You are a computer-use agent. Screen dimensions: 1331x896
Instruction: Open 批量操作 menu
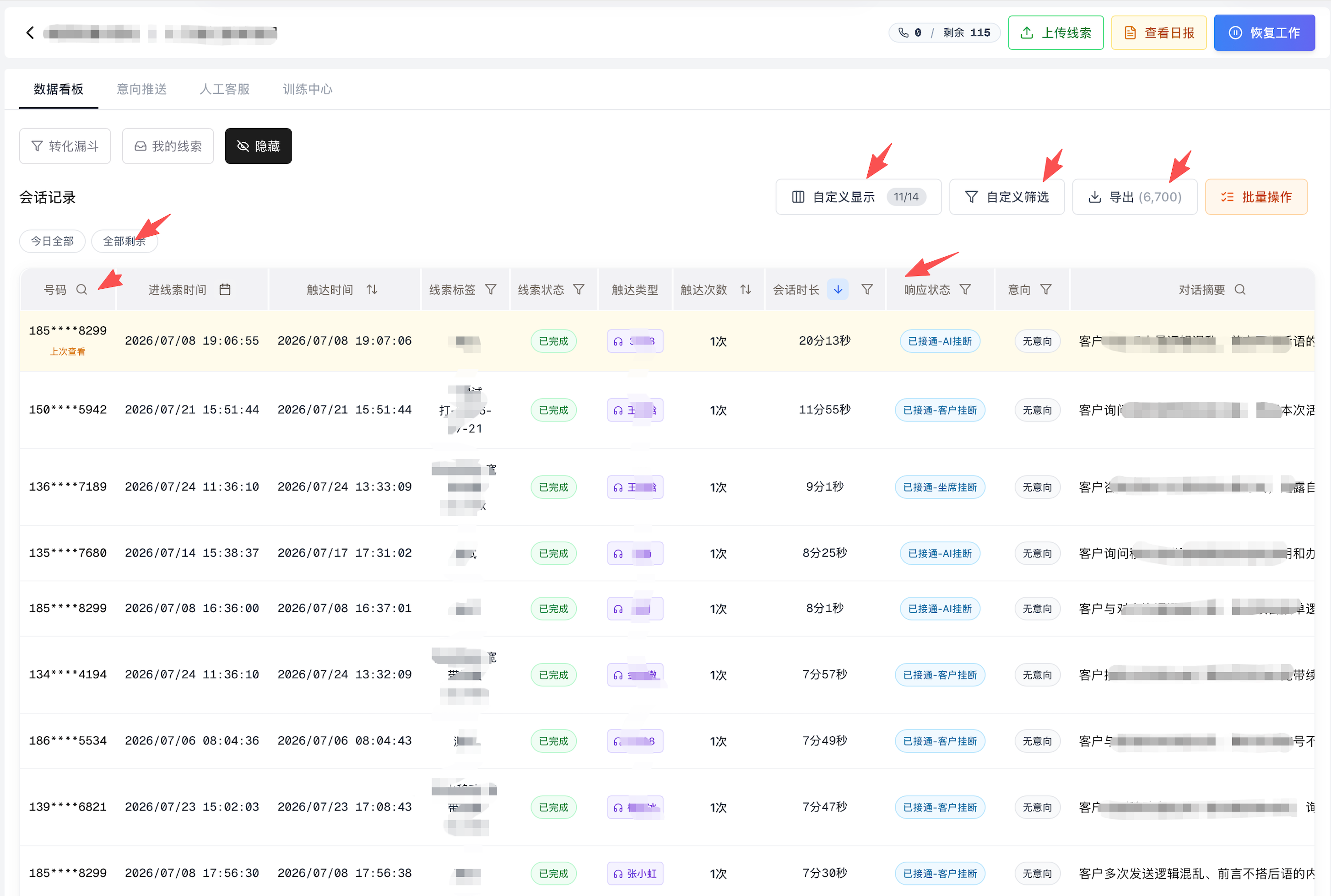coord(1256,197)
